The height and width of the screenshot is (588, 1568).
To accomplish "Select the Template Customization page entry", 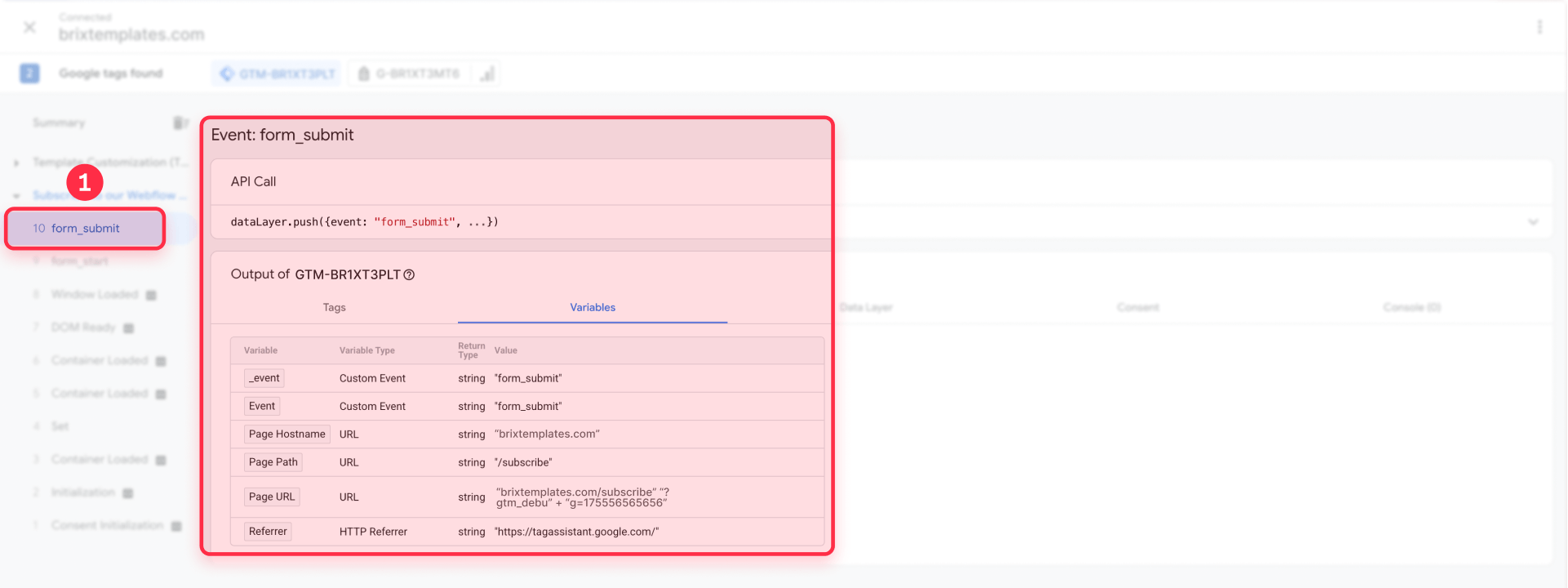I will (x=110, y=163).
